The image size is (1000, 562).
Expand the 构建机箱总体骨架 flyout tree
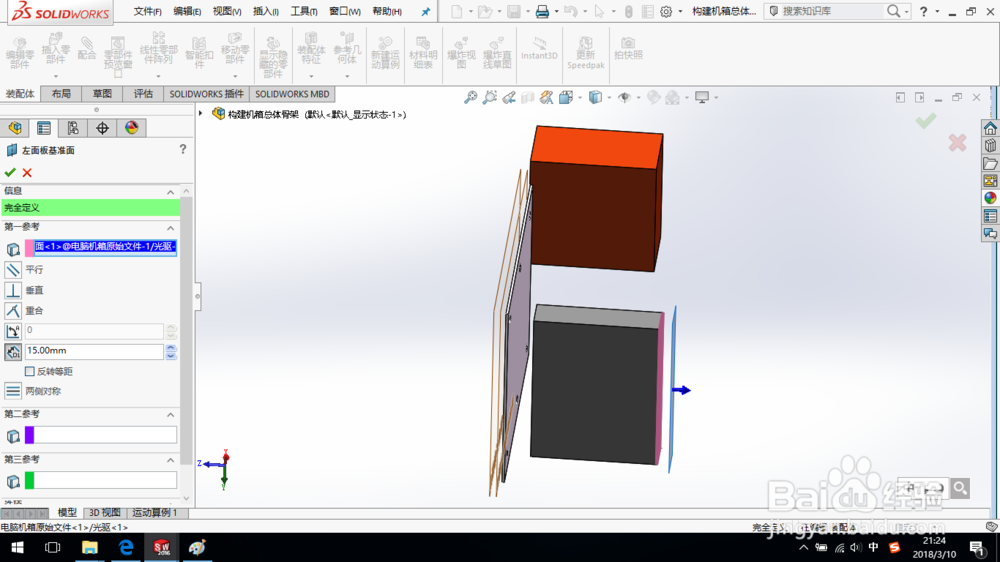point(201,114)
